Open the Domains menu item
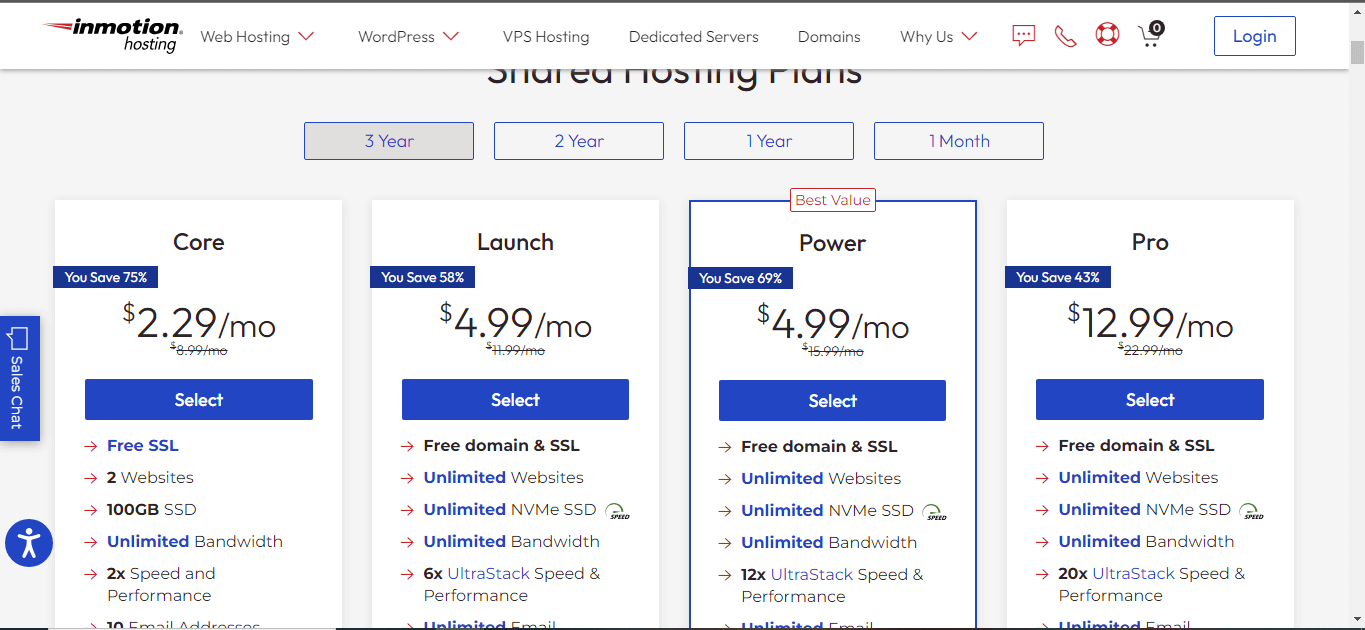Screen dimensions: 1365x630 click(828, 36)
